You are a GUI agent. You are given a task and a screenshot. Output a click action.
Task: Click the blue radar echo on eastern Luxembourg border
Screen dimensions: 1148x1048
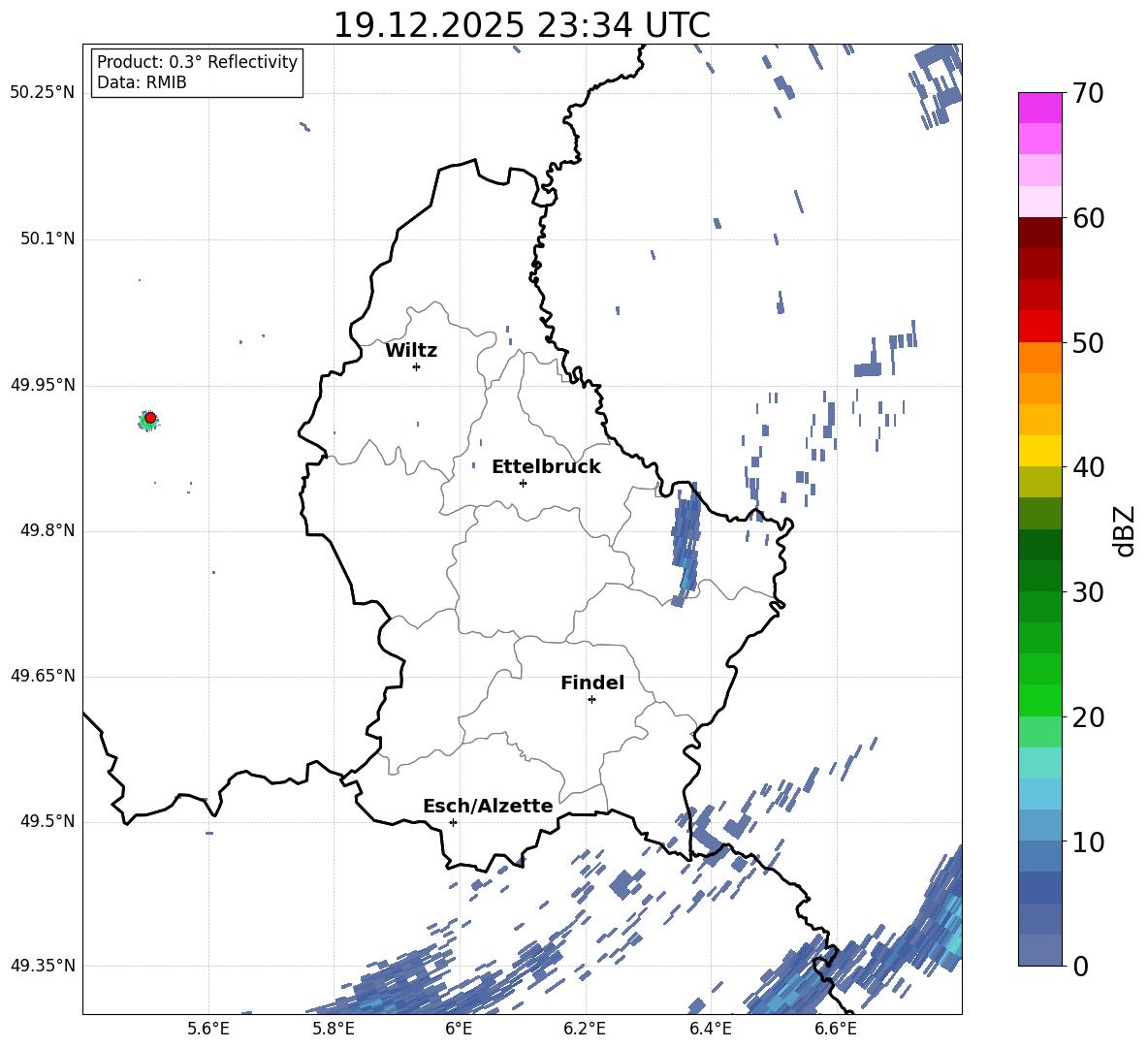click(x=686, y=545)
